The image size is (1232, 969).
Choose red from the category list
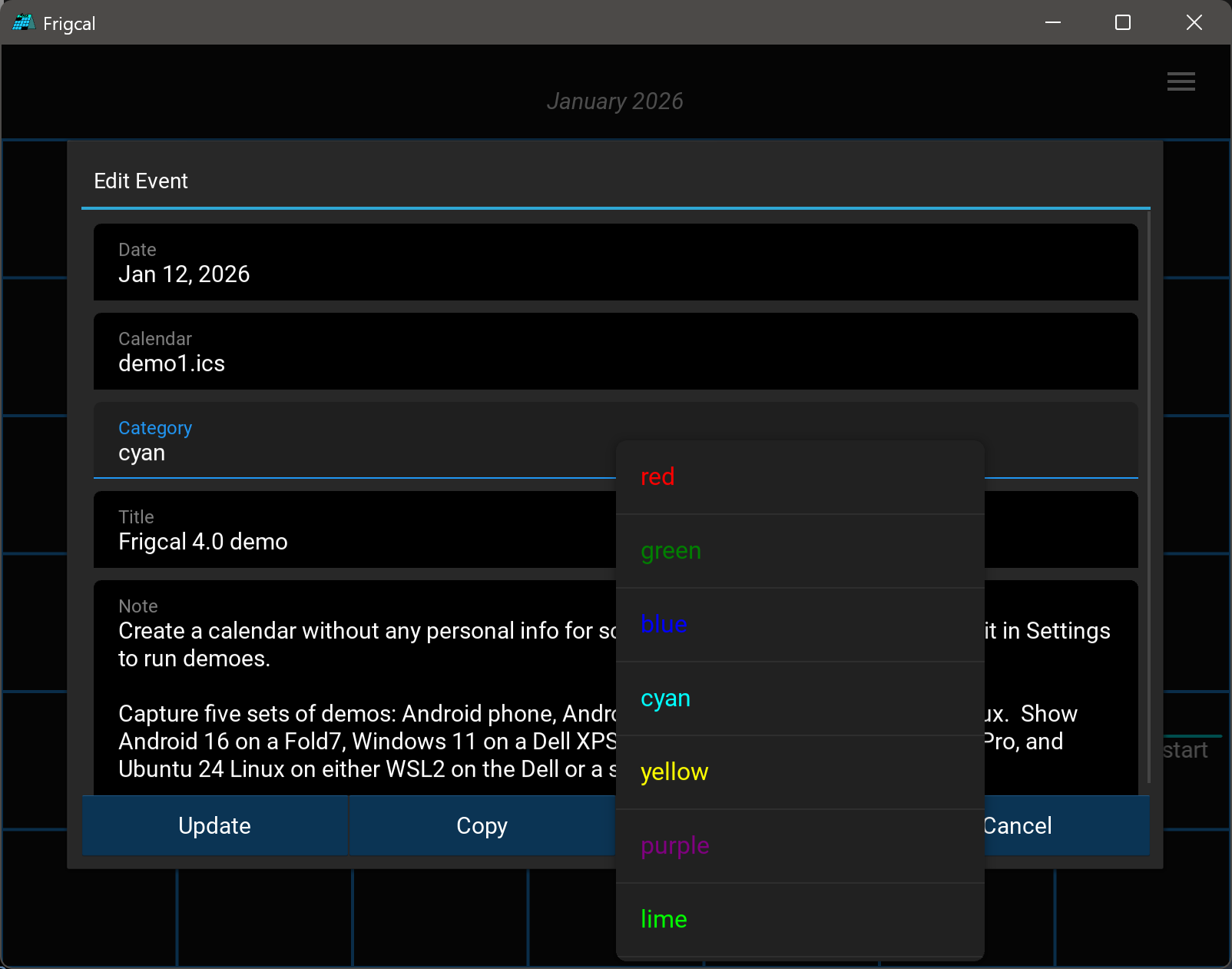[x=800, y=477]
